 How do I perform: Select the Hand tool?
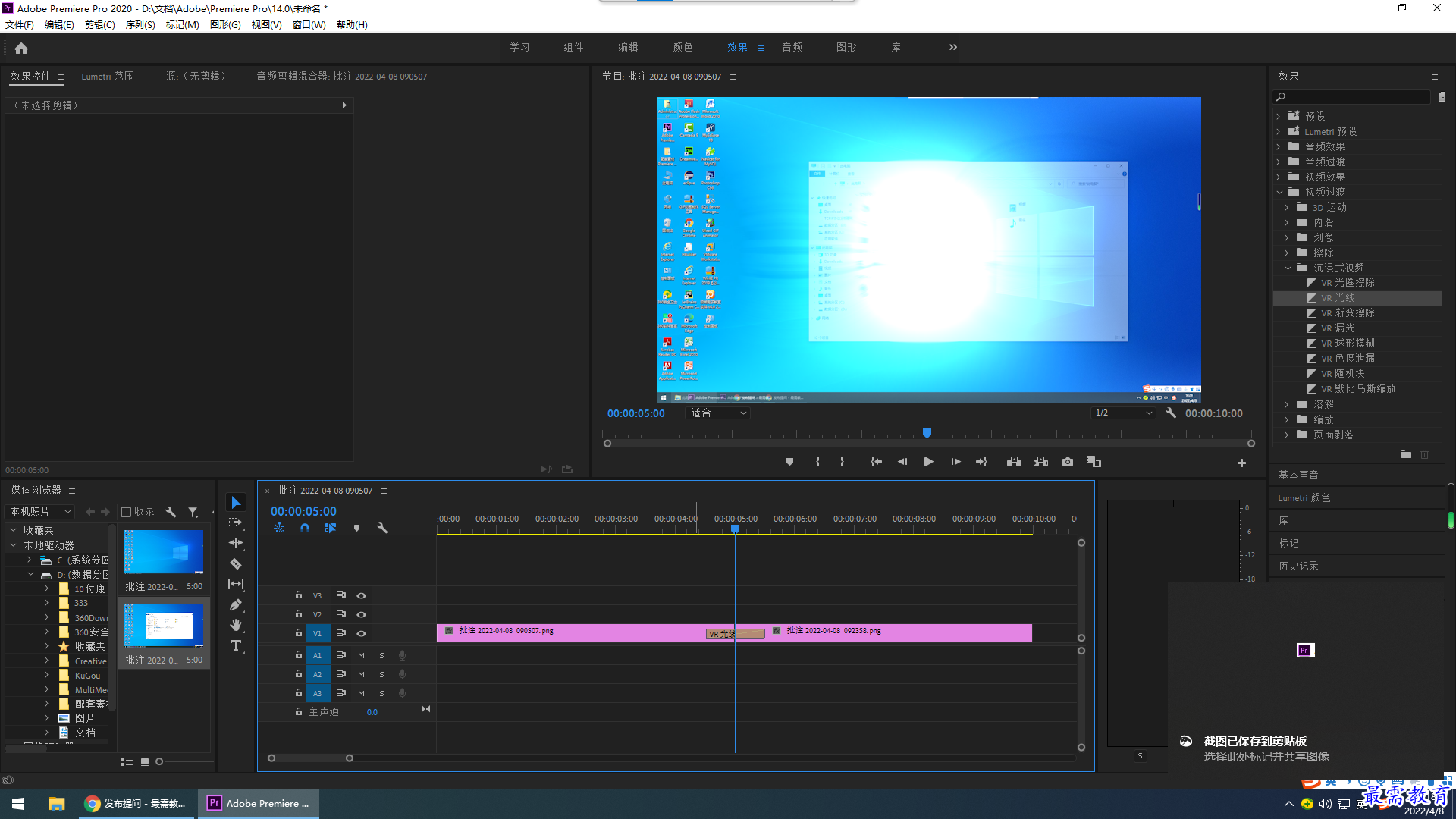coord(236,625)
